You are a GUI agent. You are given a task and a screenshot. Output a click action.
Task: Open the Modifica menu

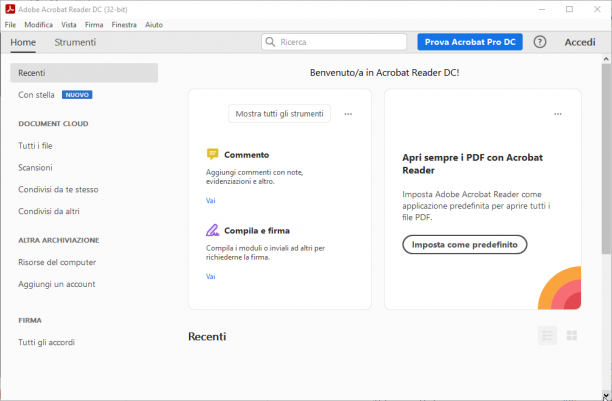pos(39,25)
